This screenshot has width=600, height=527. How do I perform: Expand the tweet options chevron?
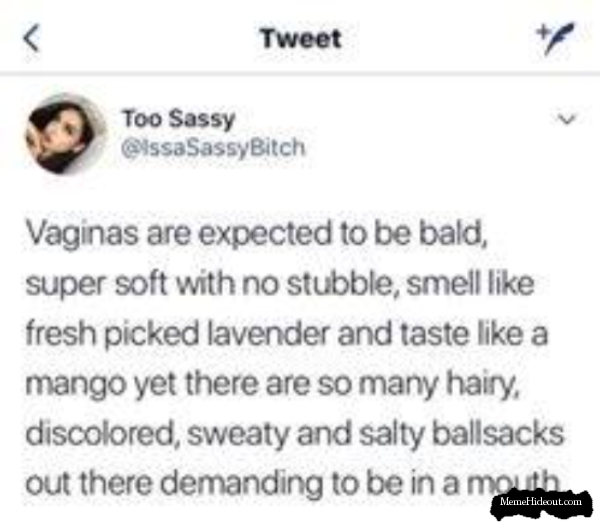point(567,119)
